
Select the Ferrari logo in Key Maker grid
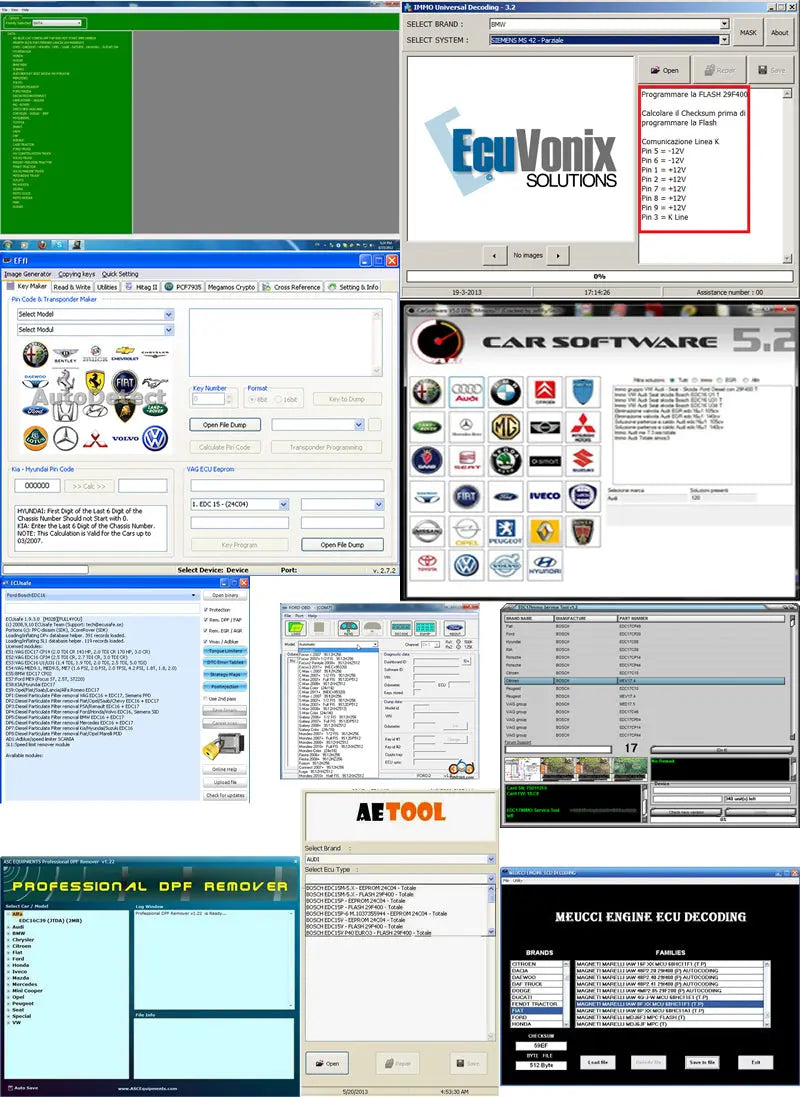94,381
